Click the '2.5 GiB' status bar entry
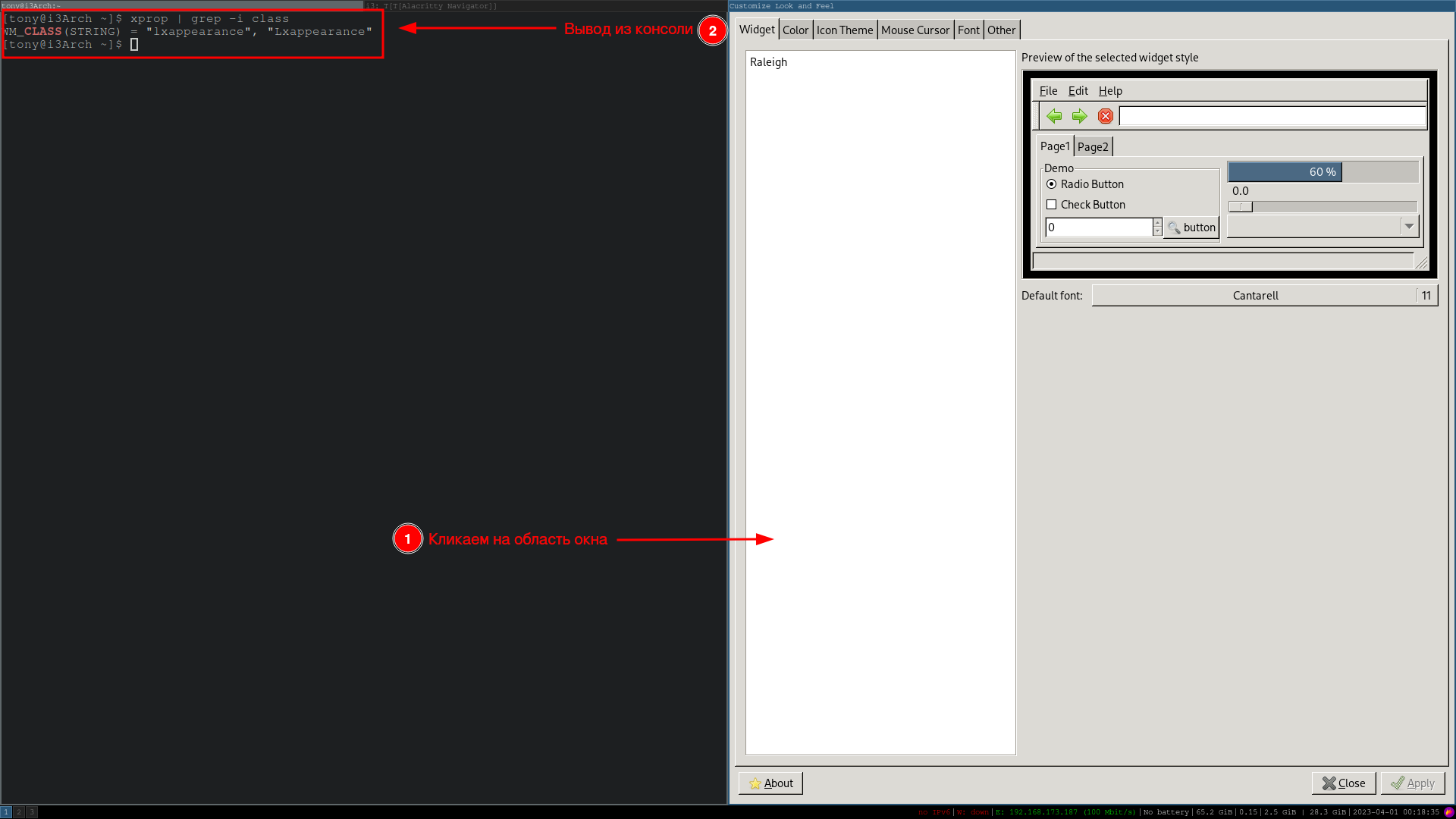Screen dimensions: 1456x819 [x=1280, y=812]
